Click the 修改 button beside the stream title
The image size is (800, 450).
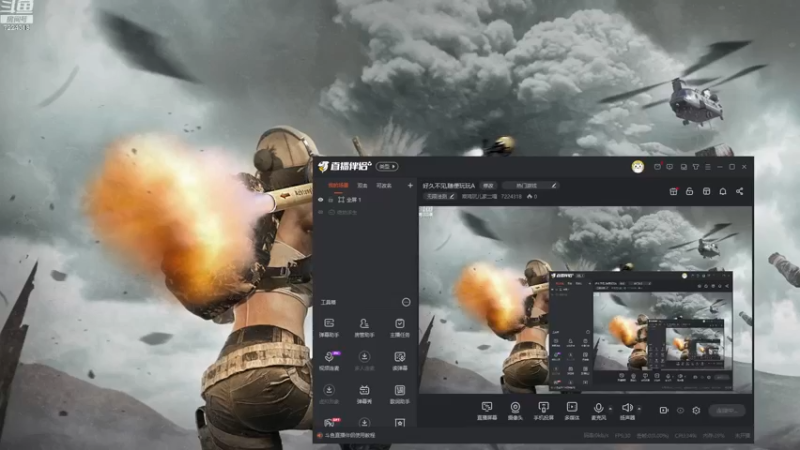pos(488,186)
